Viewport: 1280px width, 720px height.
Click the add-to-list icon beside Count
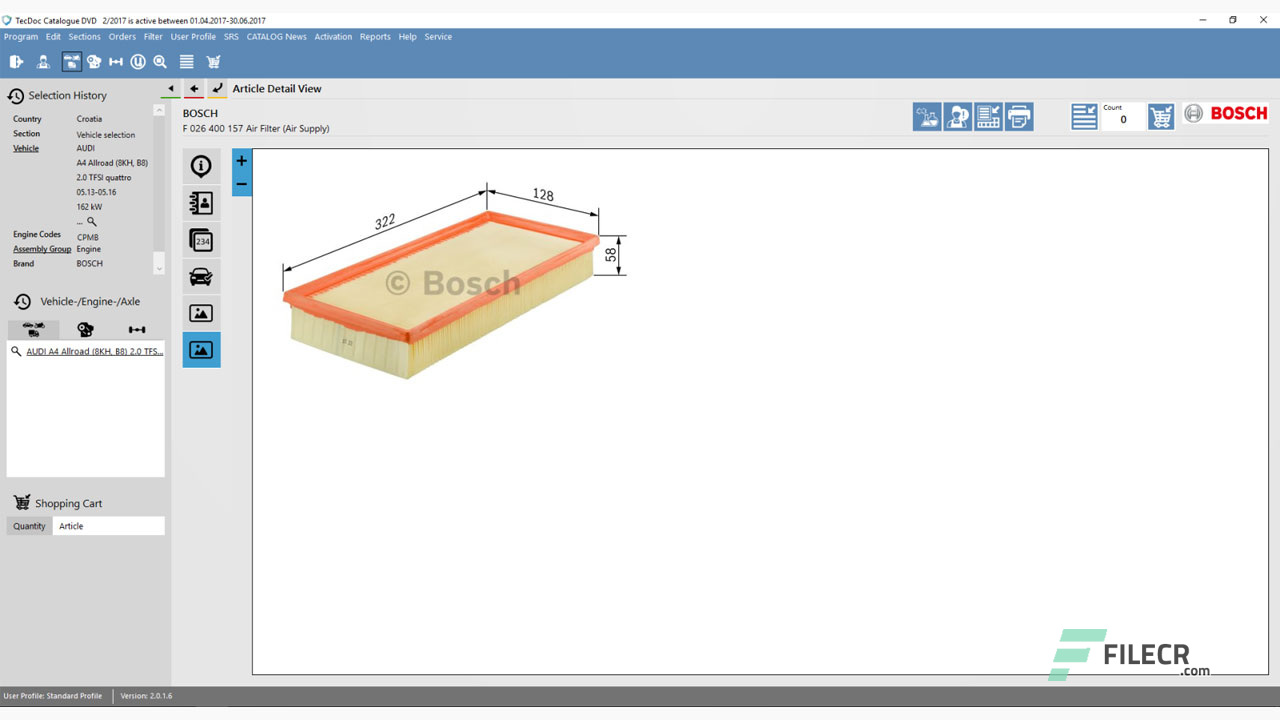(1085, 117)
